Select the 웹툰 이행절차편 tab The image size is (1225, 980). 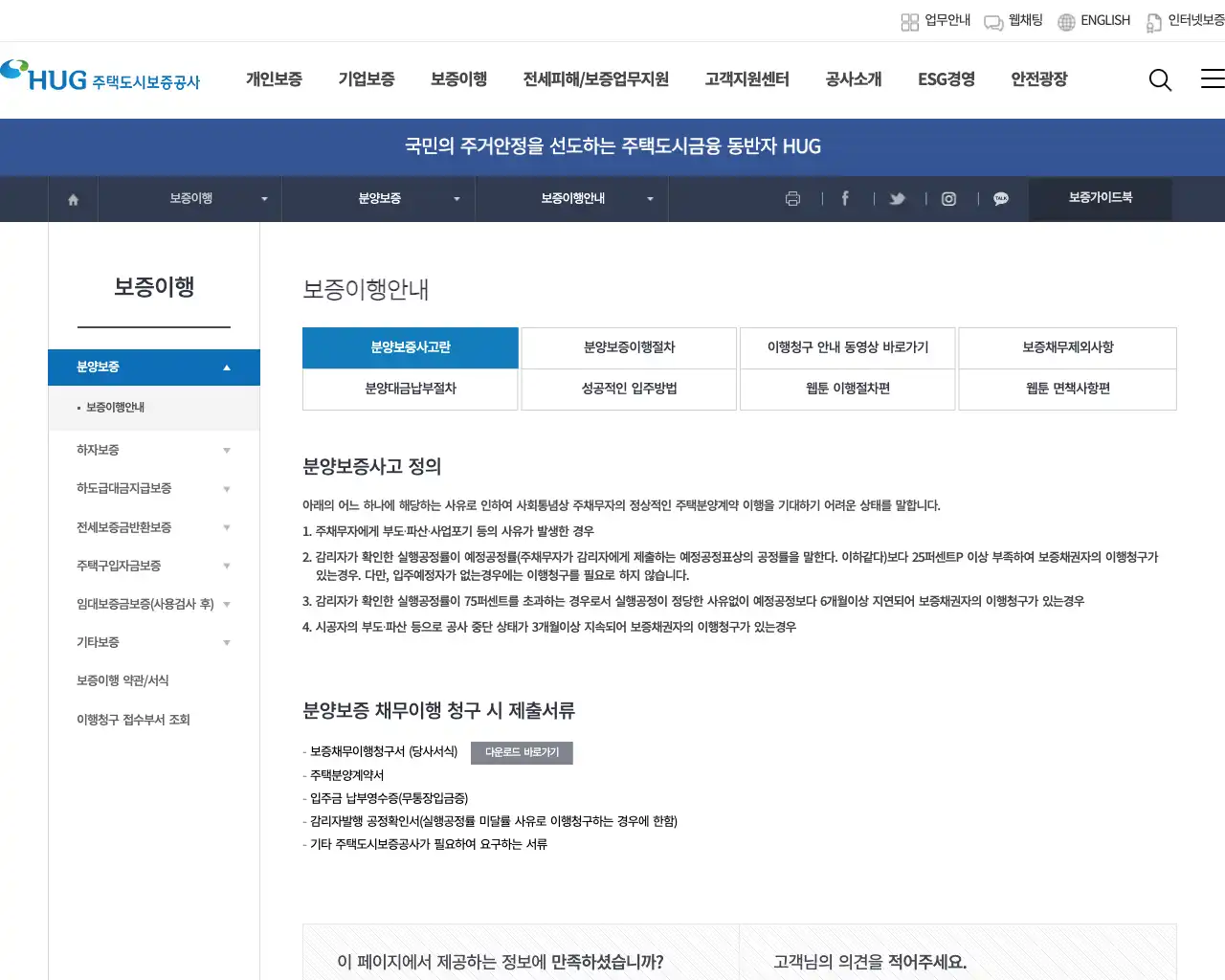coord(847,390)
